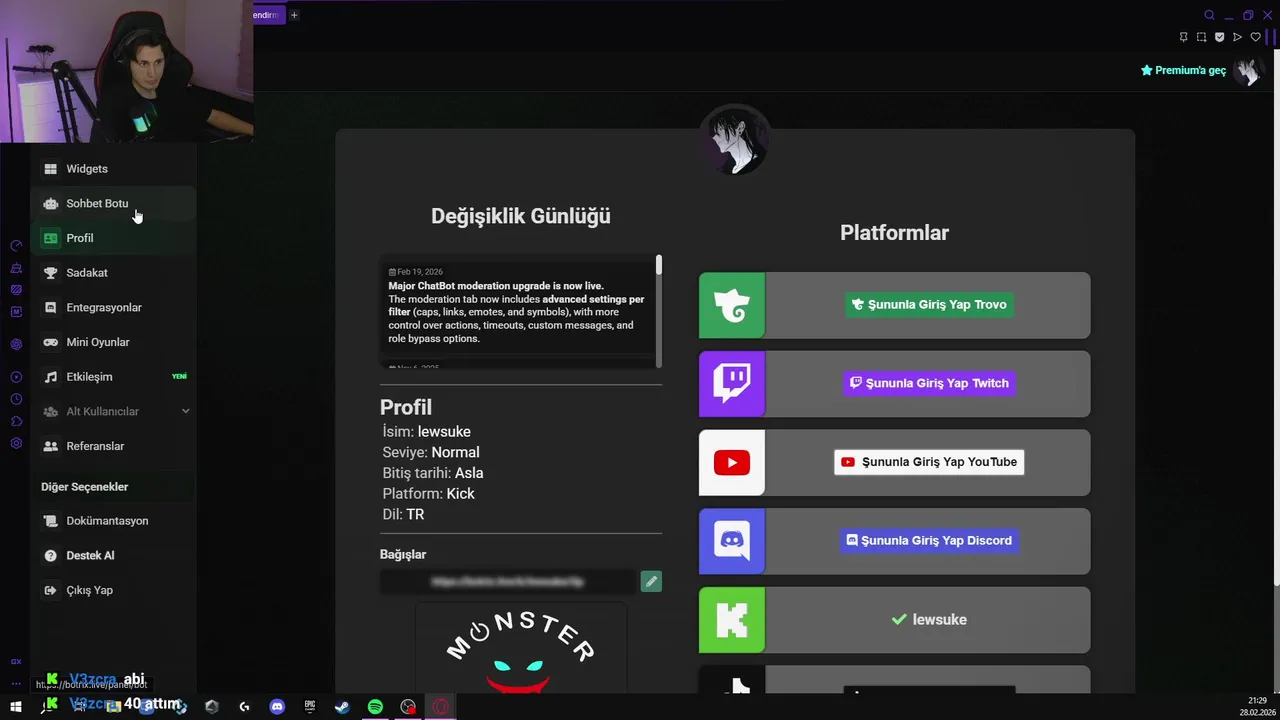Click the Widgets grid icon
Screen dimensions: 1280x720
click(50, 169)
